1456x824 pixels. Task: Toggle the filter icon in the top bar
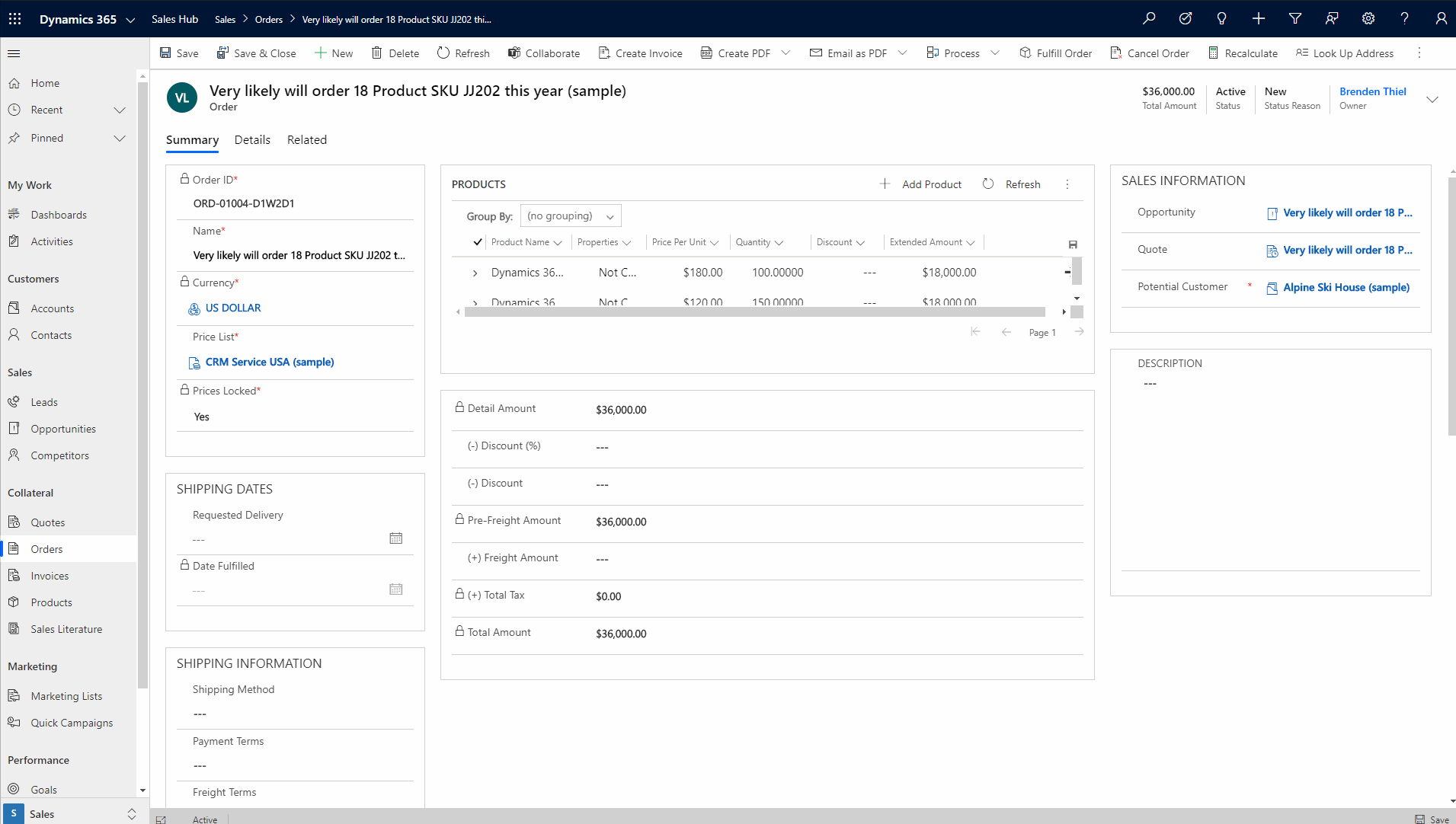click(1294, 18)
